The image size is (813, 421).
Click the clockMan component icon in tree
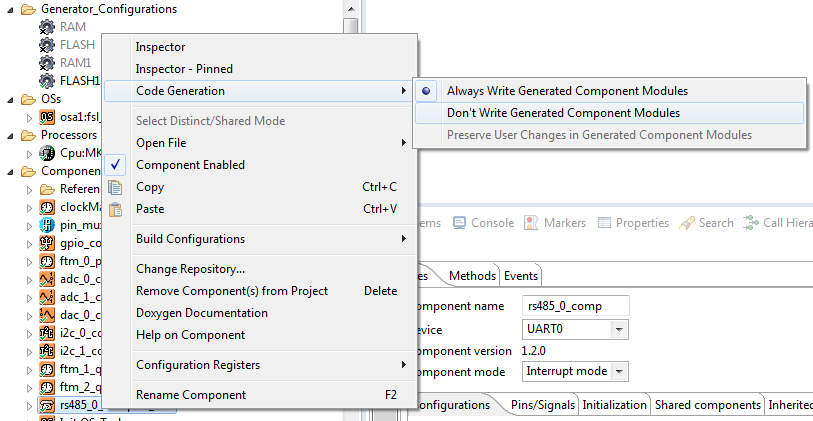pyautogui.click(x=47, y=207)
